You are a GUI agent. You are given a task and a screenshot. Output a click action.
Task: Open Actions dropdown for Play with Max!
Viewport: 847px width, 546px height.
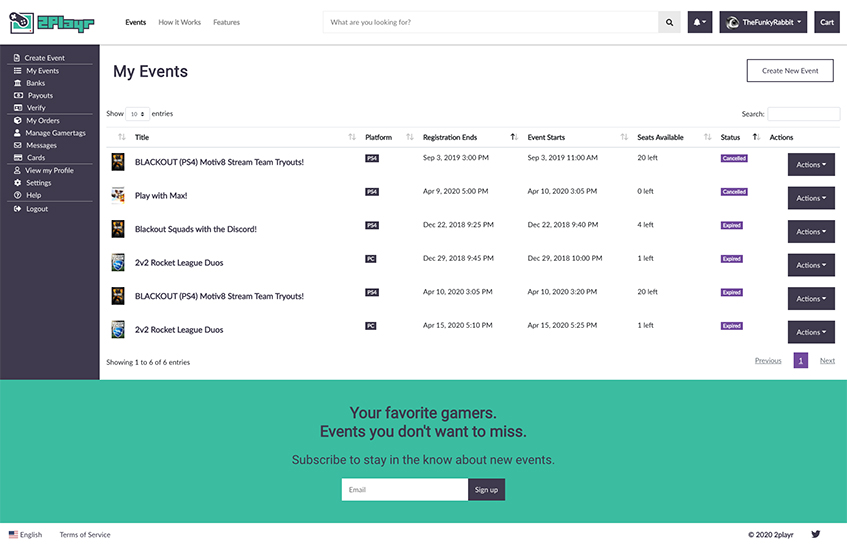811,198
